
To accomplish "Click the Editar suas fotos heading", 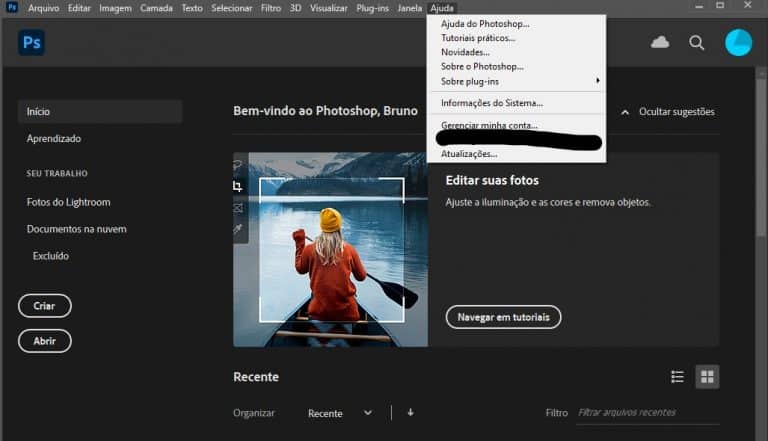I will (492, 180).
